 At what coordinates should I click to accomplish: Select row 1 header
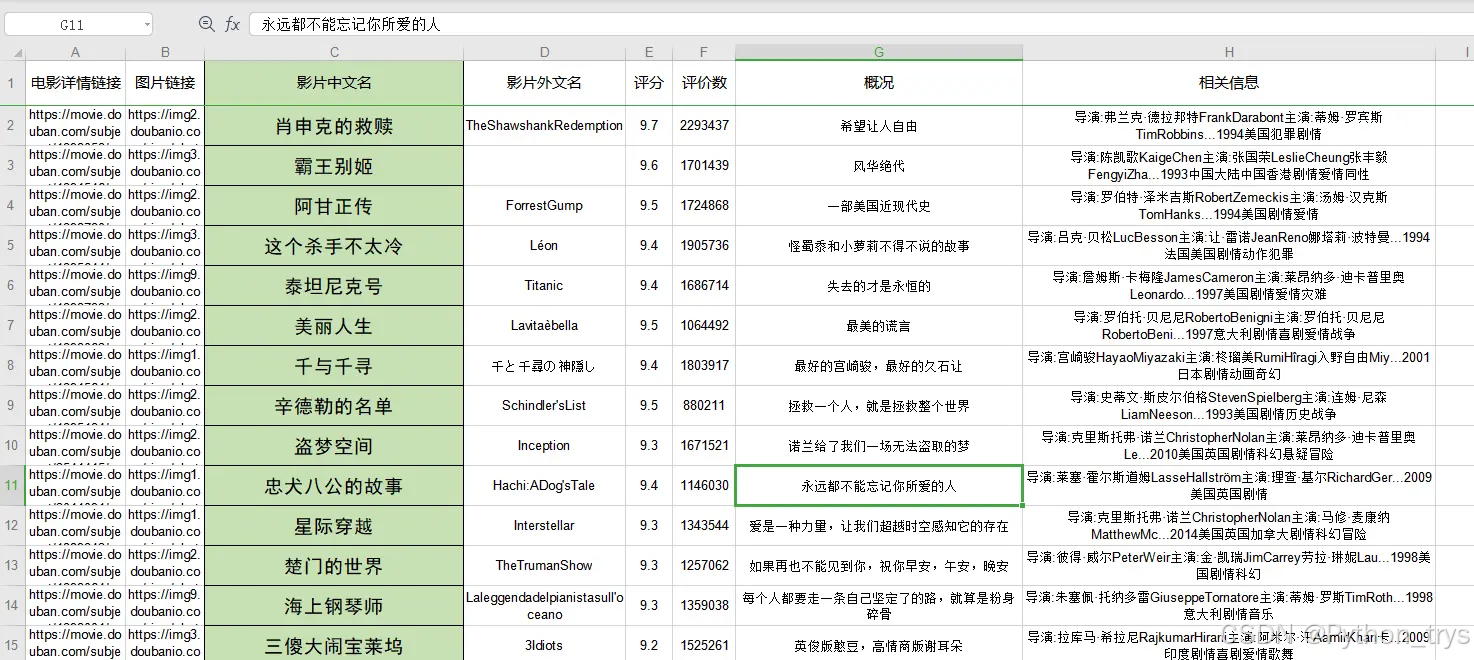[12, 83]
